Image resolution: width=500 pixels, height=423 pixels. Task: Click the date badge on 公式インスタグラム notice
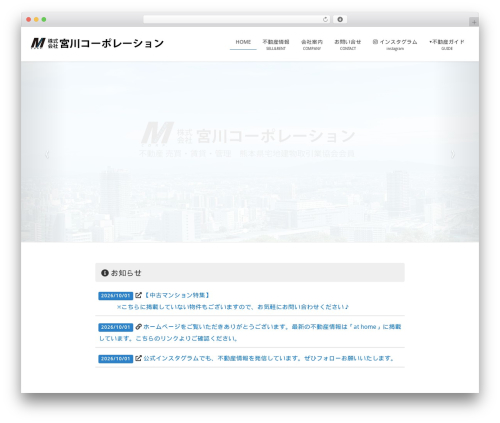[115, 359]
